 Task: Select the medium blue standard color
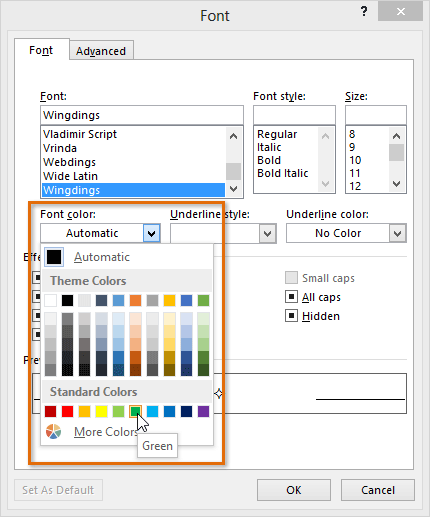tap(169, 411)
